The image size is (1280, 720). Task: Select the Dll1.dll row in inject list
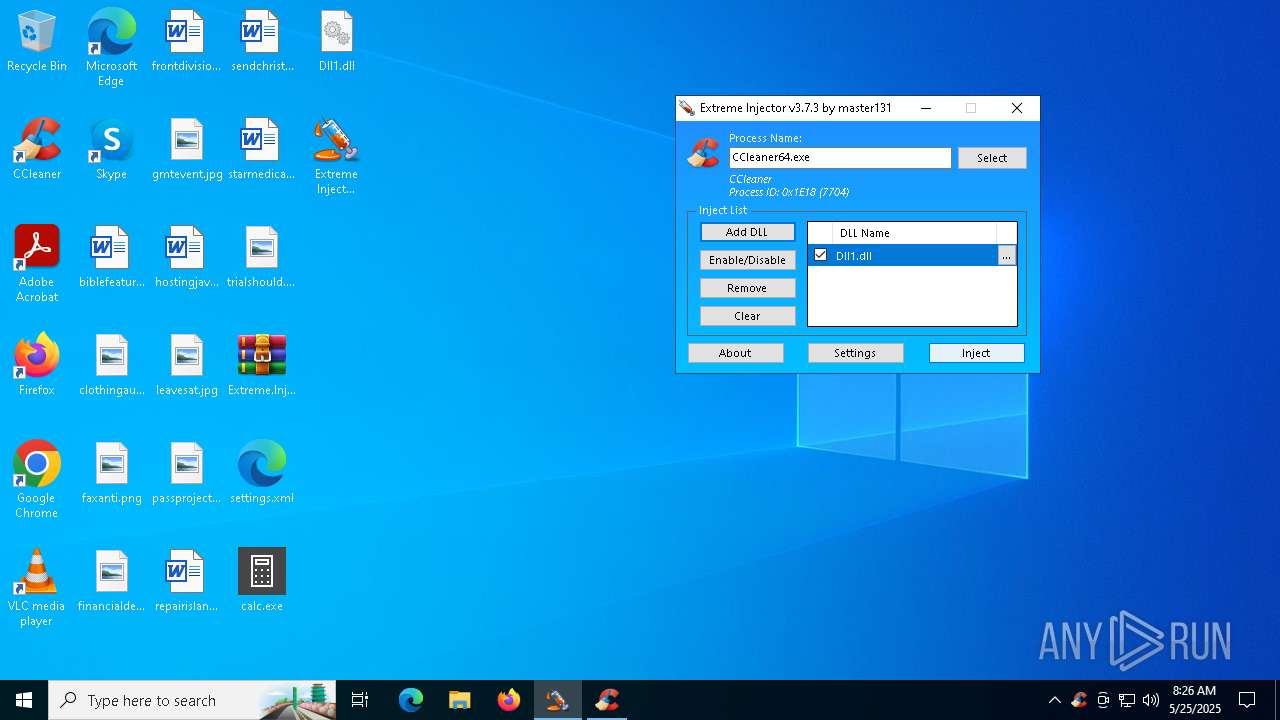click(912, 256)
